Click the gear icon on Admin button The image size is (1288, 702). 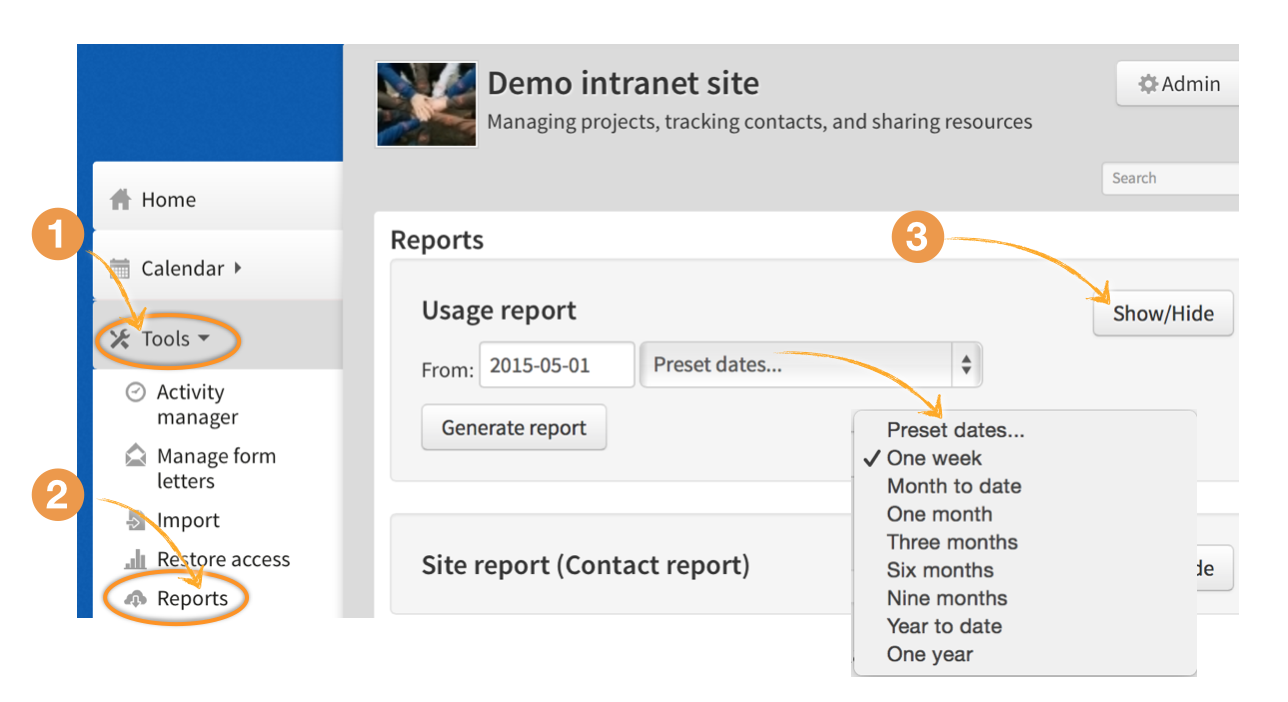click(1148, 84)
